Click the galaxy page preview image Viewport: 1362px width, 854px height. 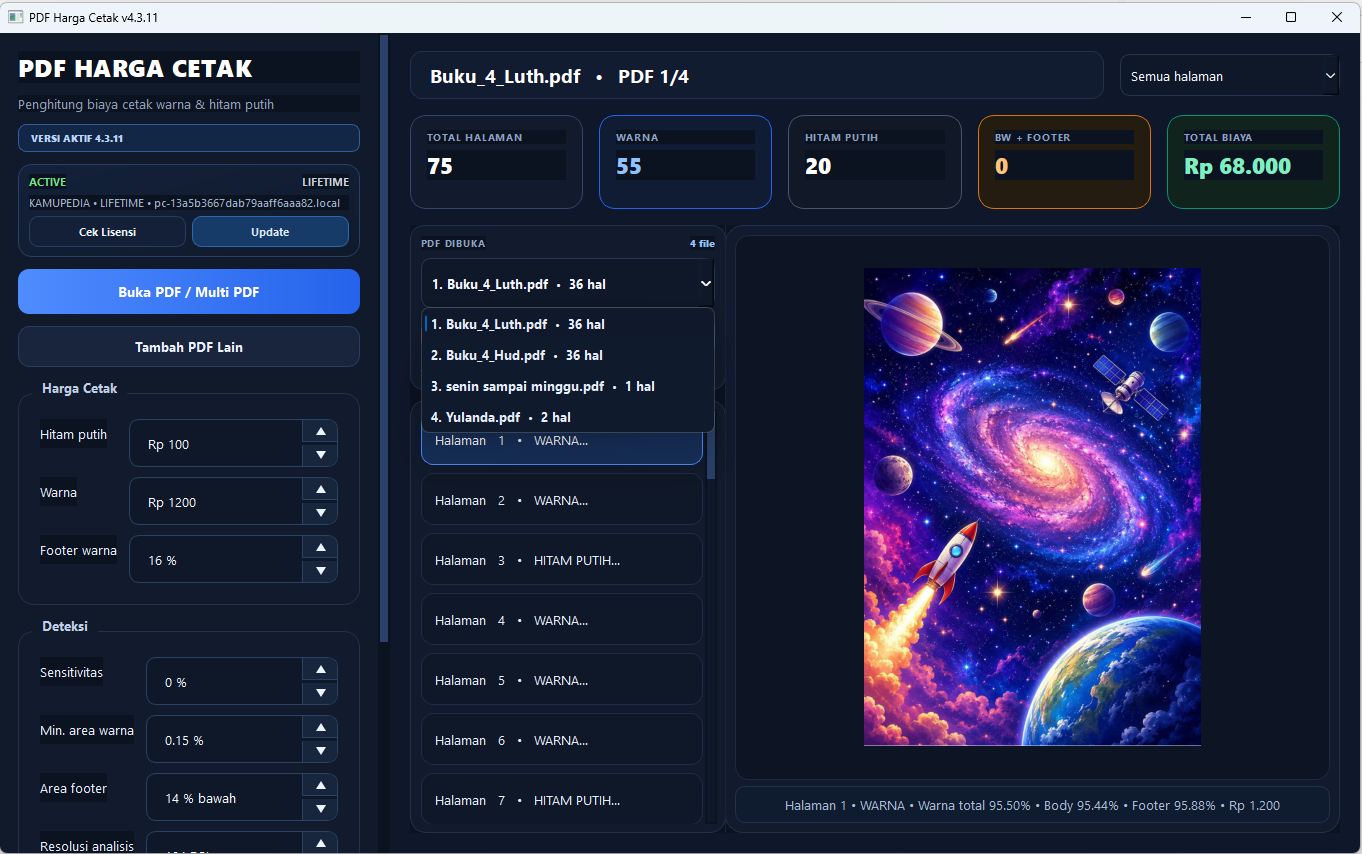[x=1032, y=507]
